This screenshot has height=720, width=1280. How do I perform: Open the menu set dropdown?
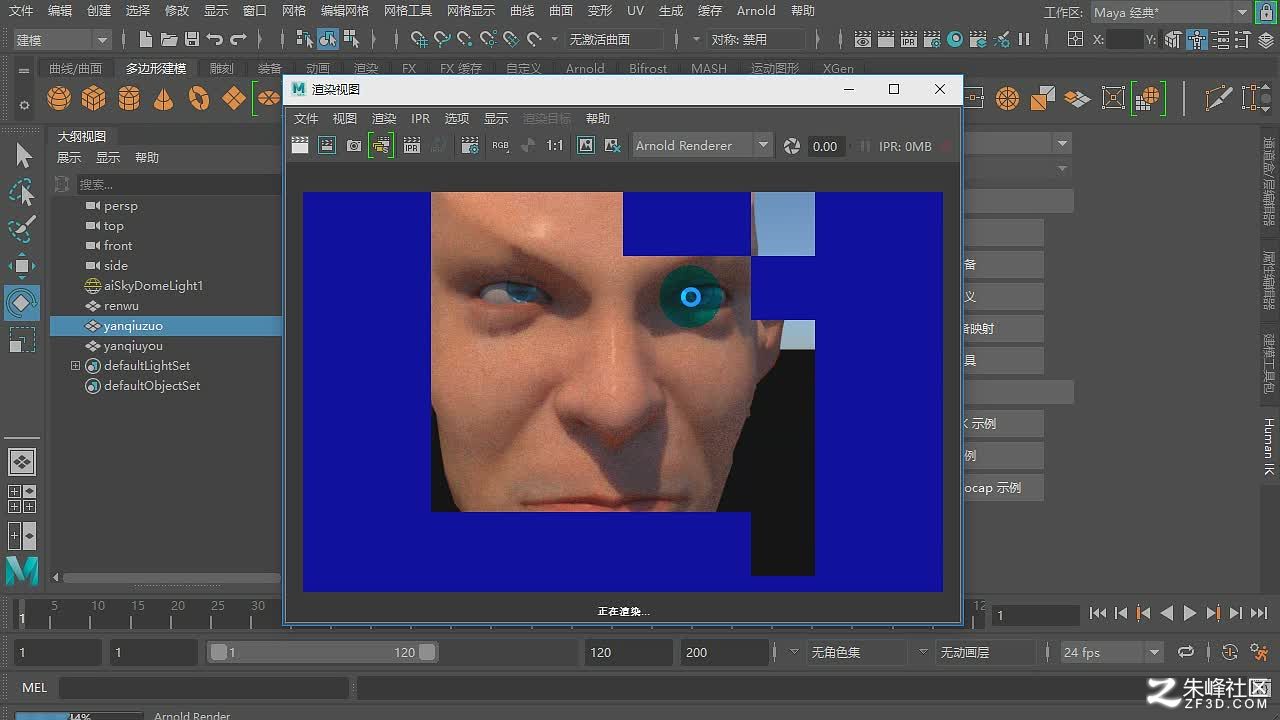(x=62, y=39)
